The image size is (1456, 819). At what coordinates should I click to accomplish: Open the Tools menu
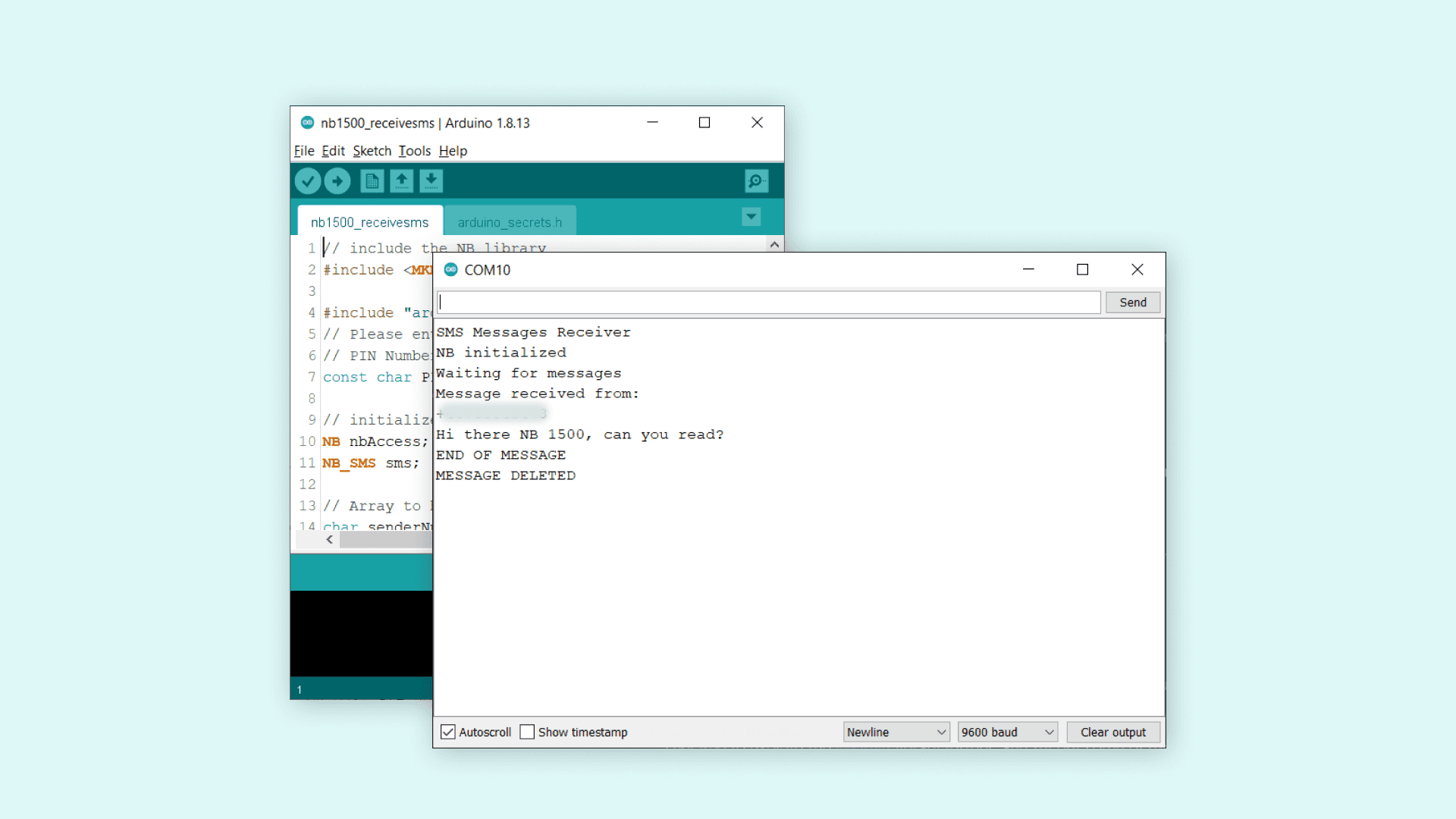(414, 151)
